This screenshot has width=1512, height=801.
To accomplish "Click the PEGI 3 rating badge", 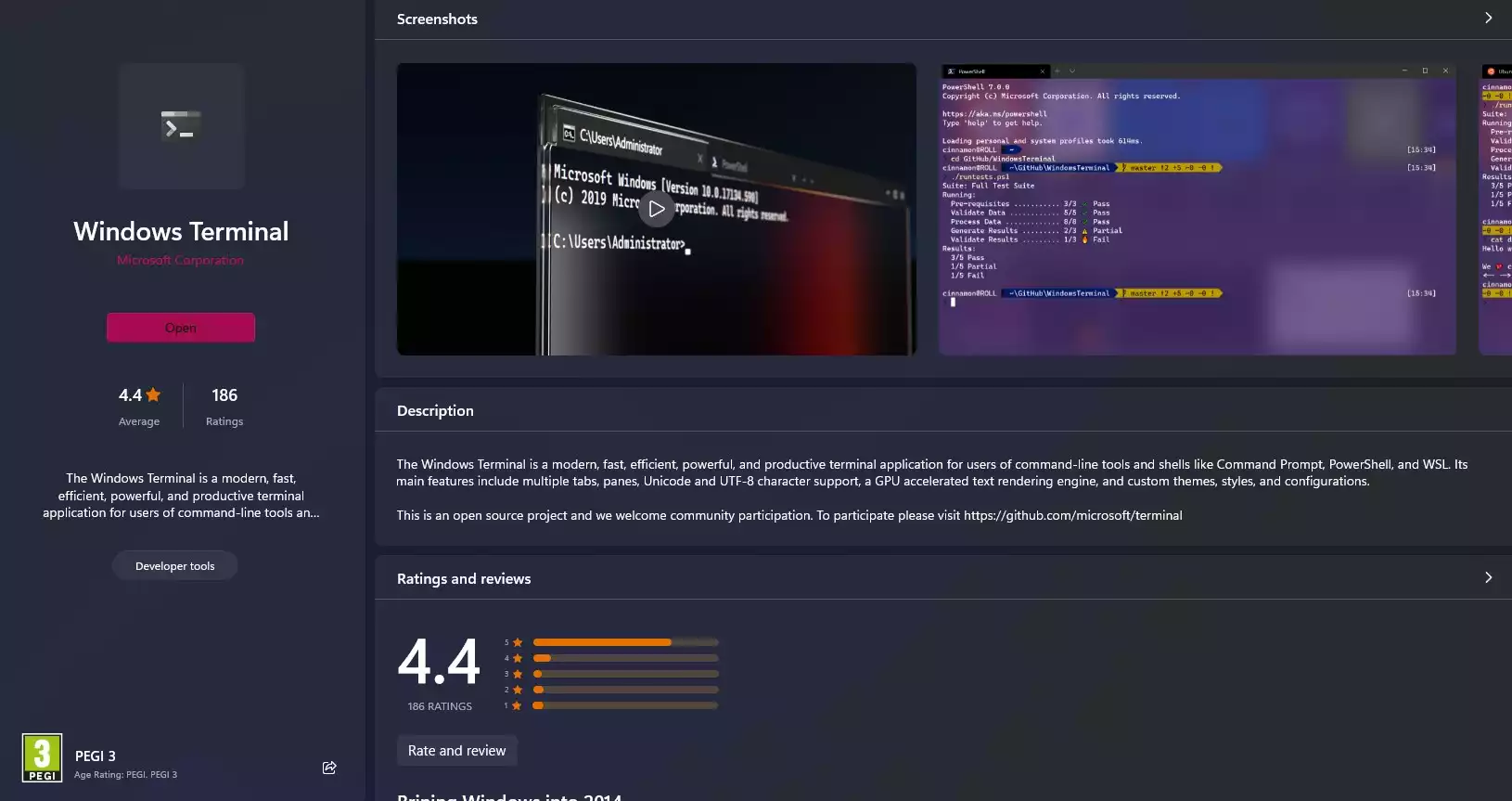I will 43,757.
